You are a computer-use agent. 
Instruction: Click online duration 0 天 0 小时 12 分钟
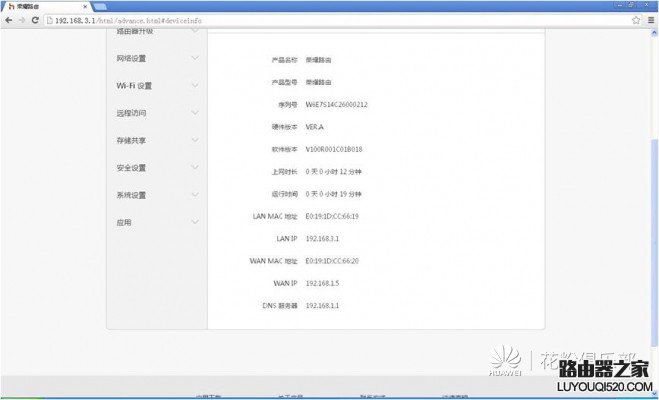pyautogui.click(x=333, y=171)
